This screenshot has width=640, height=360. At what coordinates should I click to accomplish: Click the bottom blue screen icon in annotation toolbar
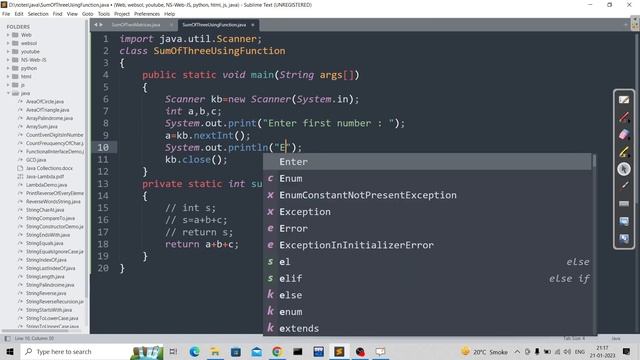tap(624, 238)
